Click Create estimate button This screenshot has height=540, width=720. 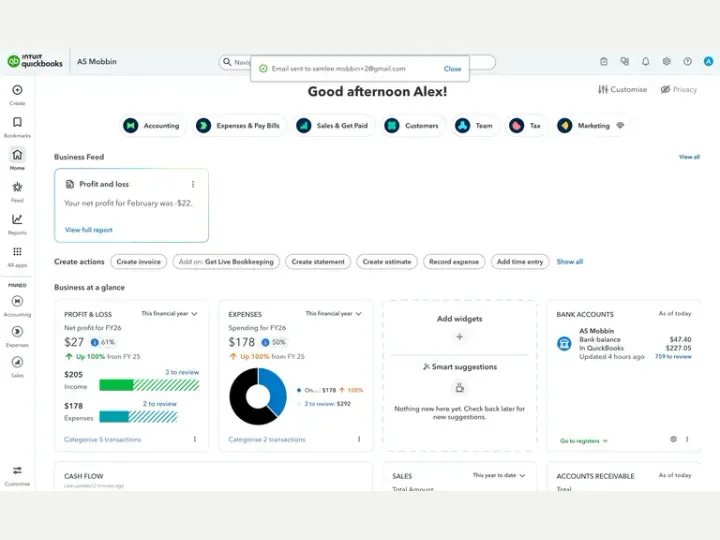pos(387,262)
